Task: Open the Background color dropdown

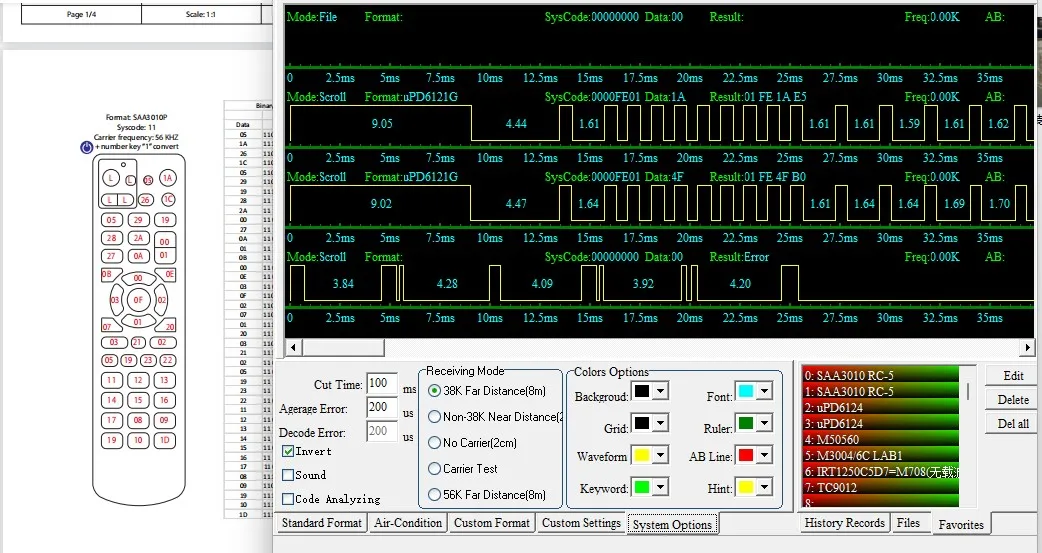Action: pos(660,391)
